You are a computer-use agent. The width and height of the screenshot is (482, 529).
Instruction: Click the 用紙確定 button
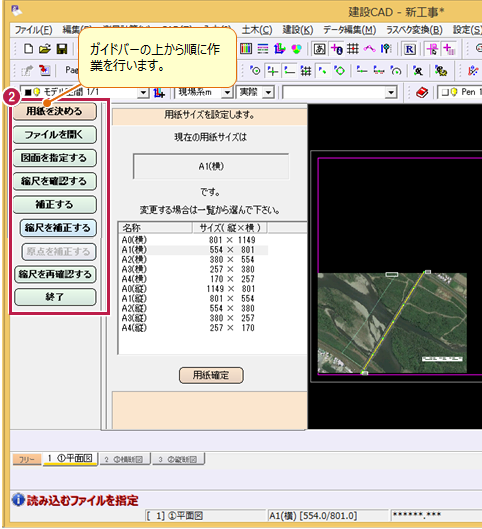[x=211, y=375]
